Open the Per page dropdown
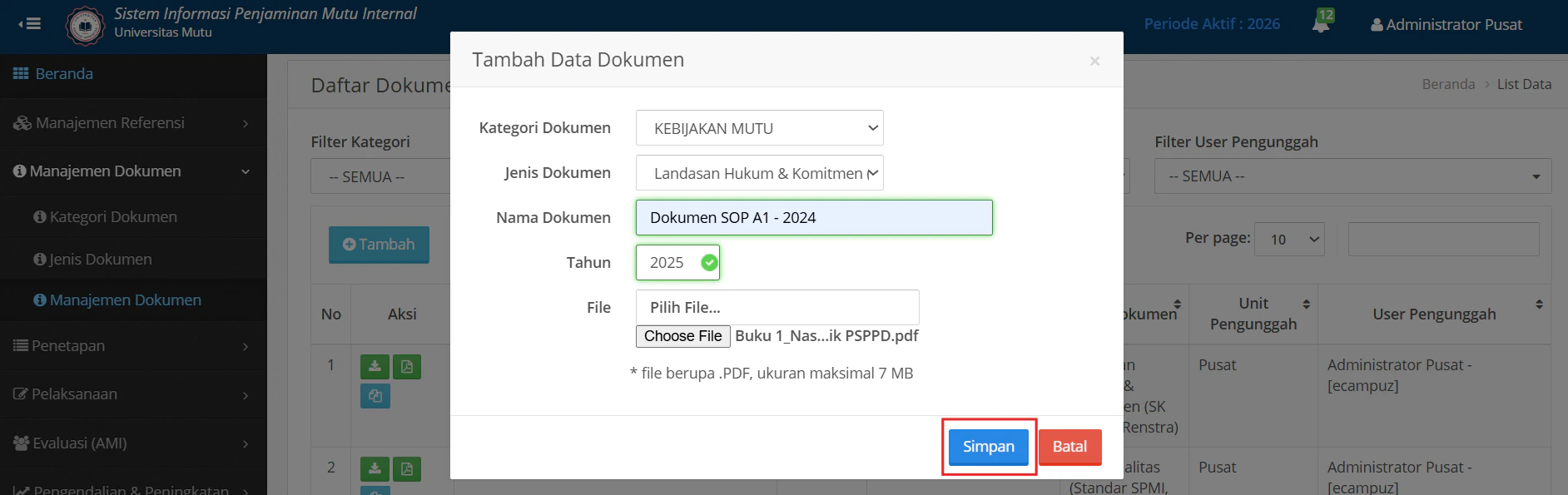Viewport: 1568px width, 495px height. [x=1289, y=240]
